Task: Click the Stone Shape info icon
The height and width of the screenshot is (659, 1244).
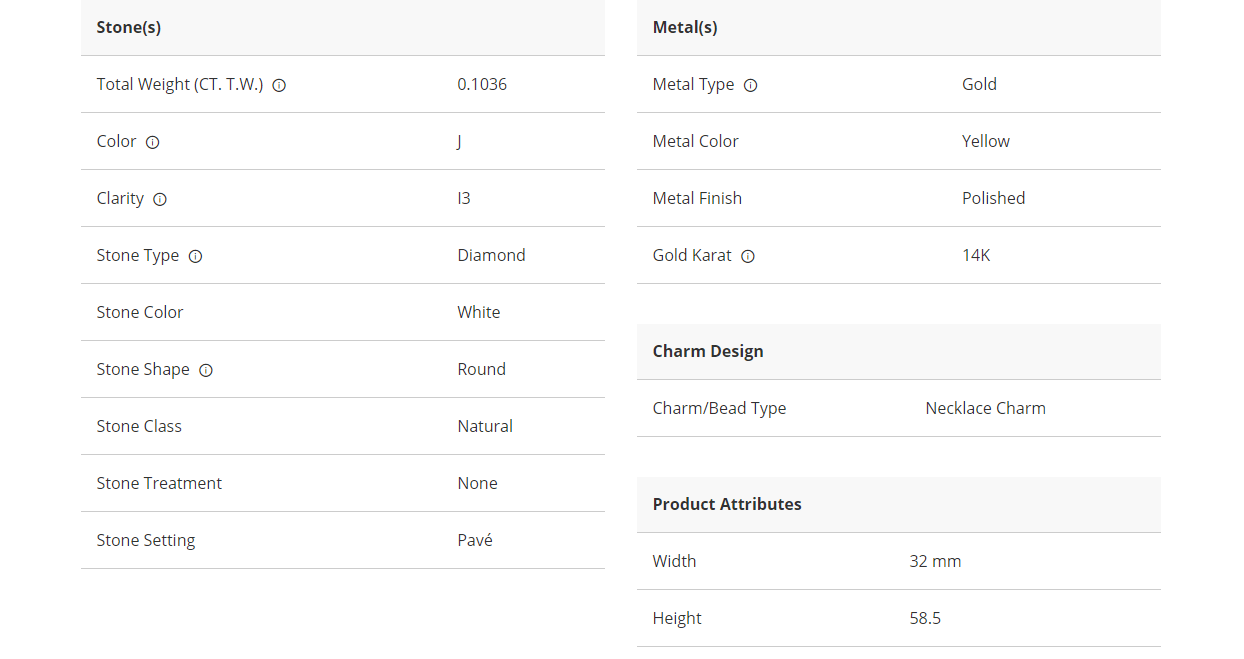Action: pyautogui.click(x=206, y=371)
